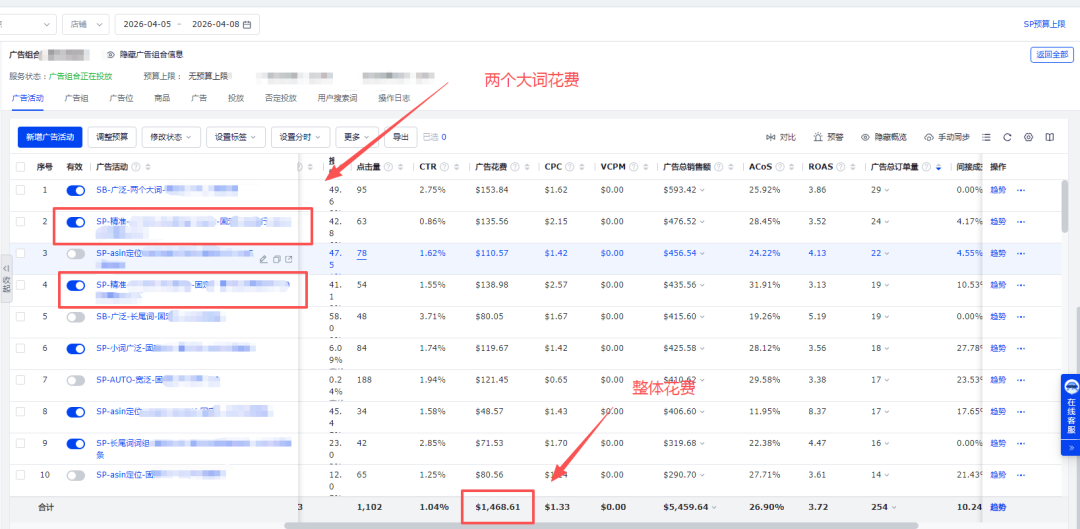Open the 设置标签 dropdown
The width and height of the screenshot is (1080, 529).
236,137
